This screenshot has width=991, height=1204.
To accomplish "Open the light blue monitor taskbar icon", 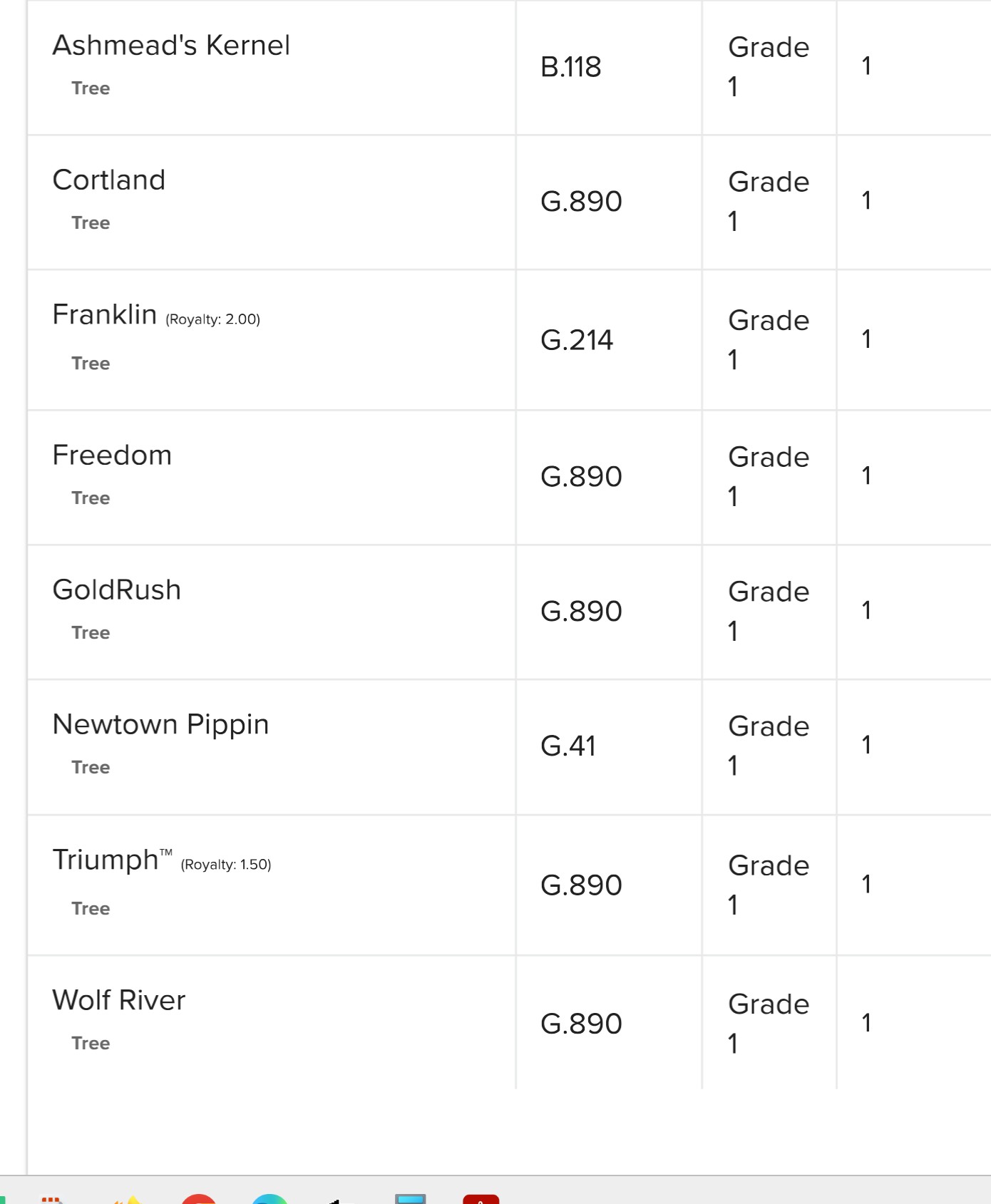I will tap(411, 1199).
